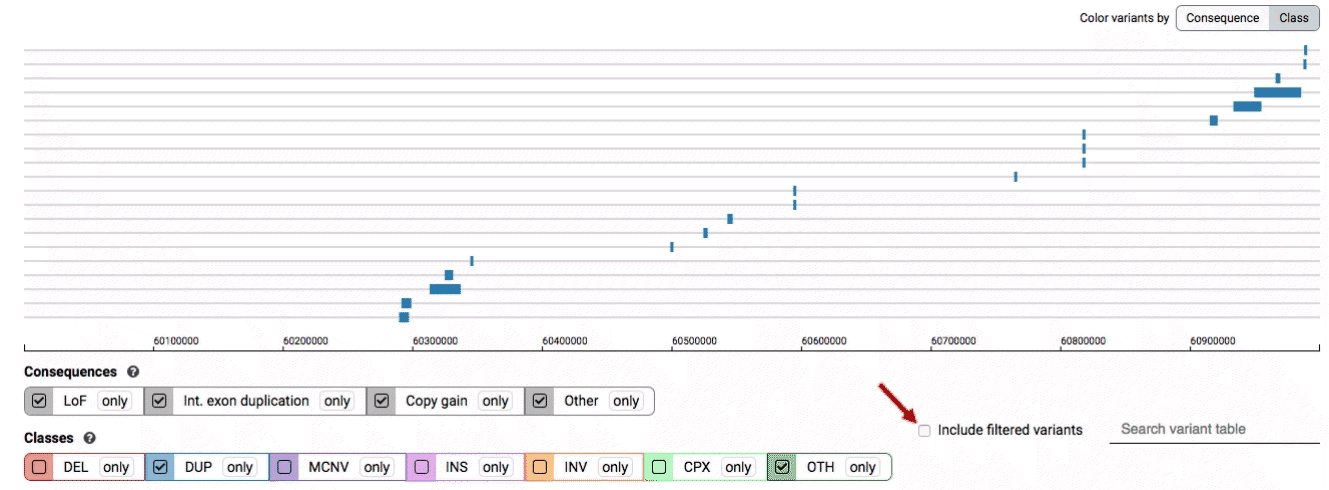Uncheck the LoF consequence checkbox

(x=40, y=401)
